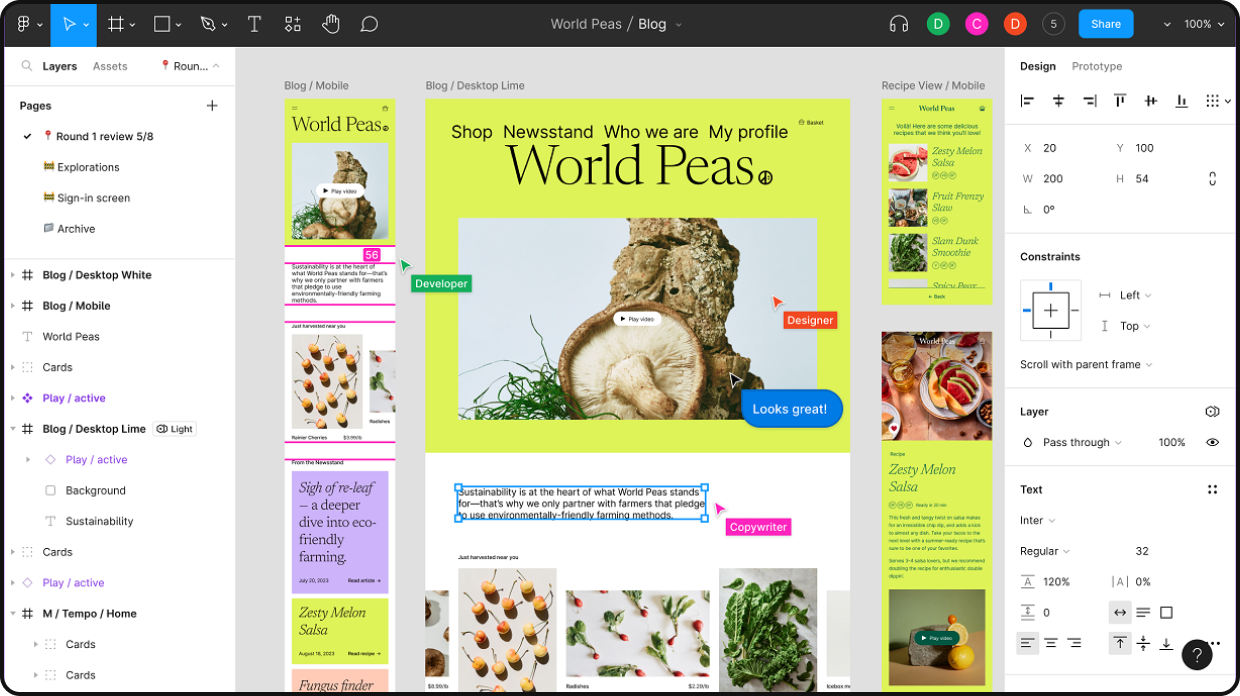1240x696 pixels.
Task: Set text vertical align middle
Action: coord(1143,643)
